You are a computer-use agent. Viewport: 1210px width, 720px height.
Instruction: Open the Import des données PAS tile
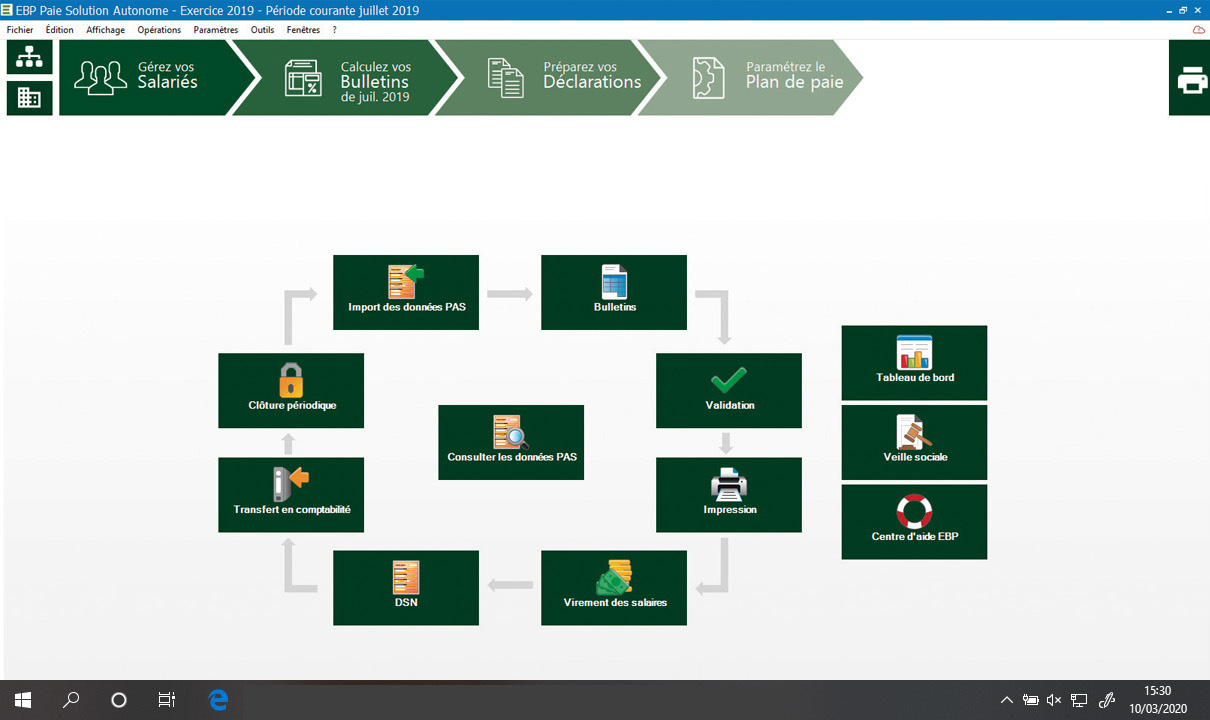point(405,292)
